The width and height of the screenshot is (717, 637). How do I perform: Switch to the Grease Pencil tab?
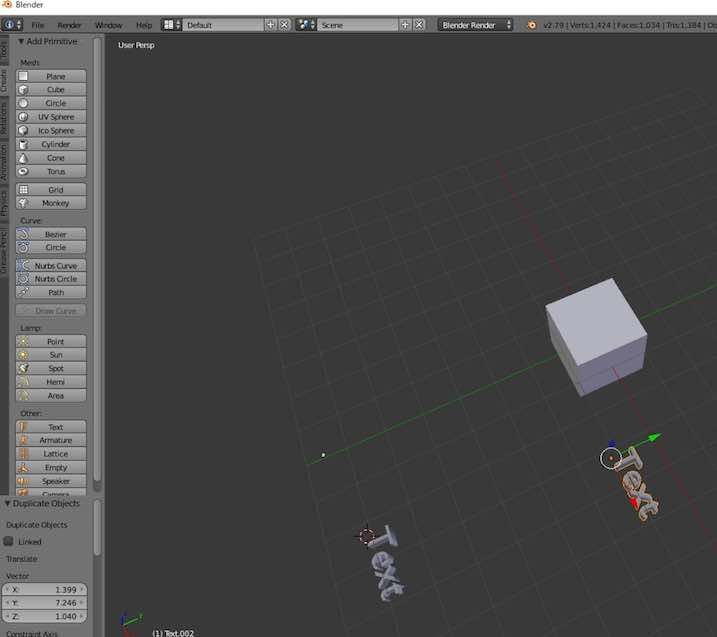point(4,251)
